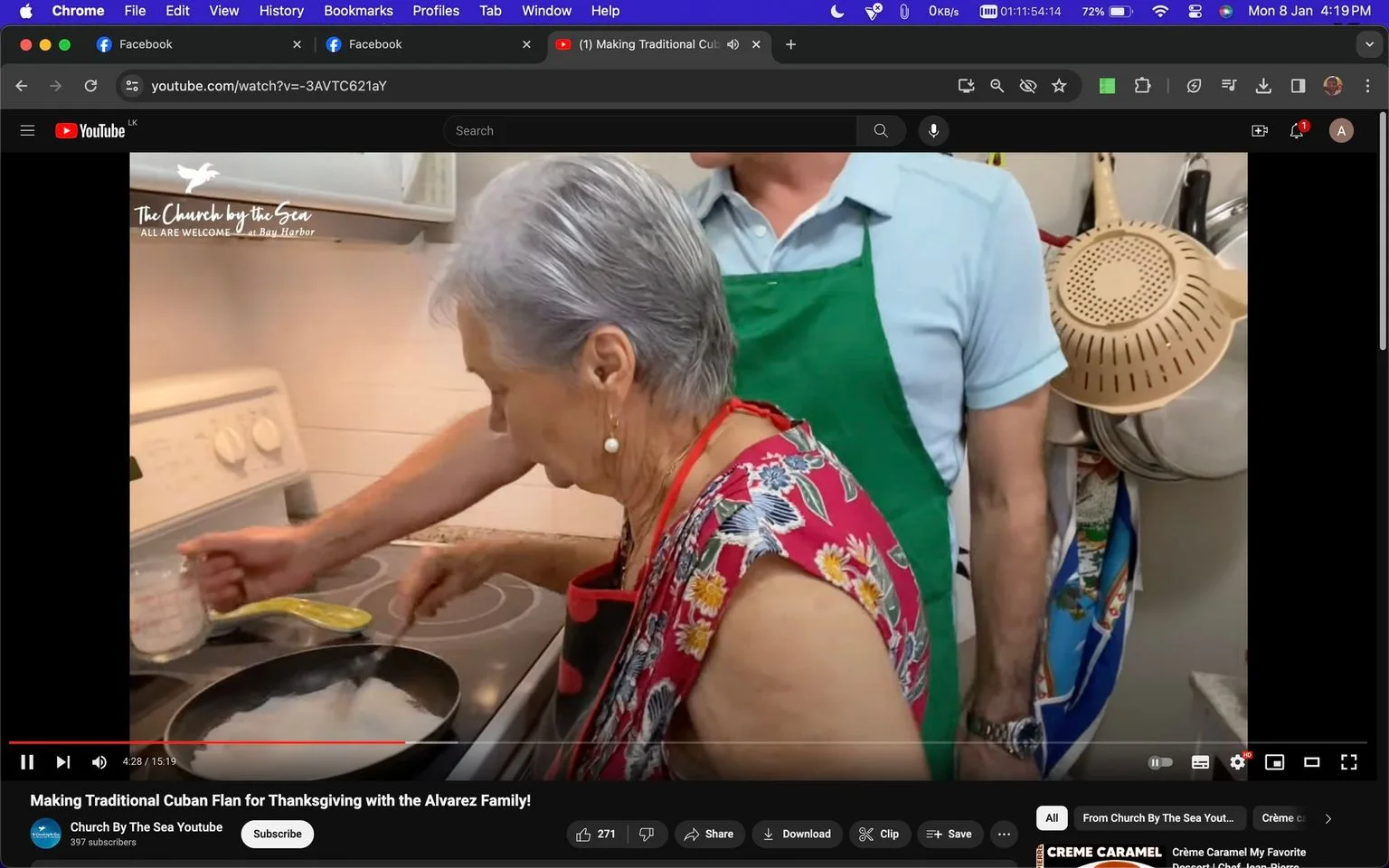Viewport: 1389px width, 868px height.
Task: Show more related filter chips
Action: (x=1328, y=818)
